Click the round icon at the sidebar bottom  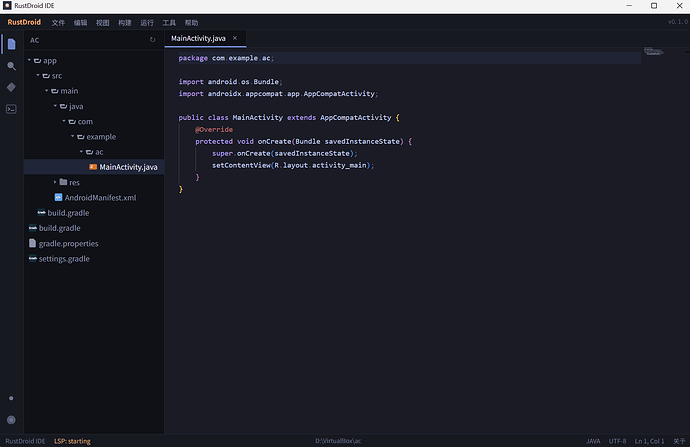click(11, 420)
